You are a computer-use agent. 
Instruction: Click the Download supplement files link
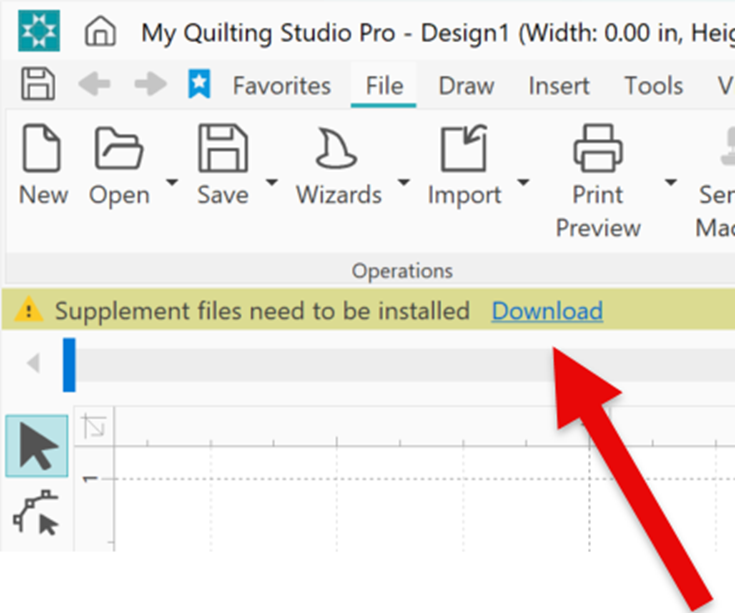(x=547, y=311)
